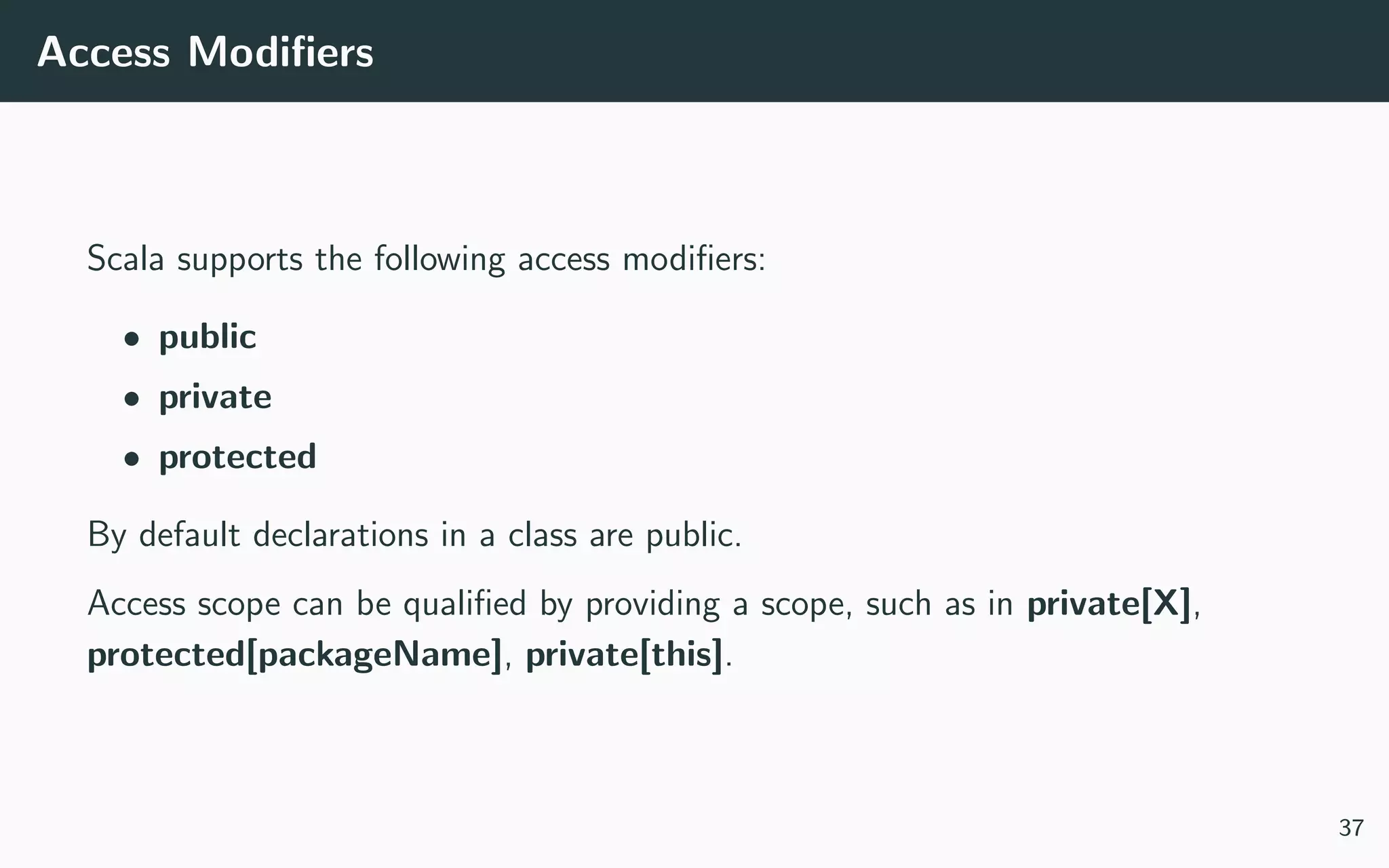Click the word Modifiers in title
This screenshot has width=1389, height=868.
280,52
